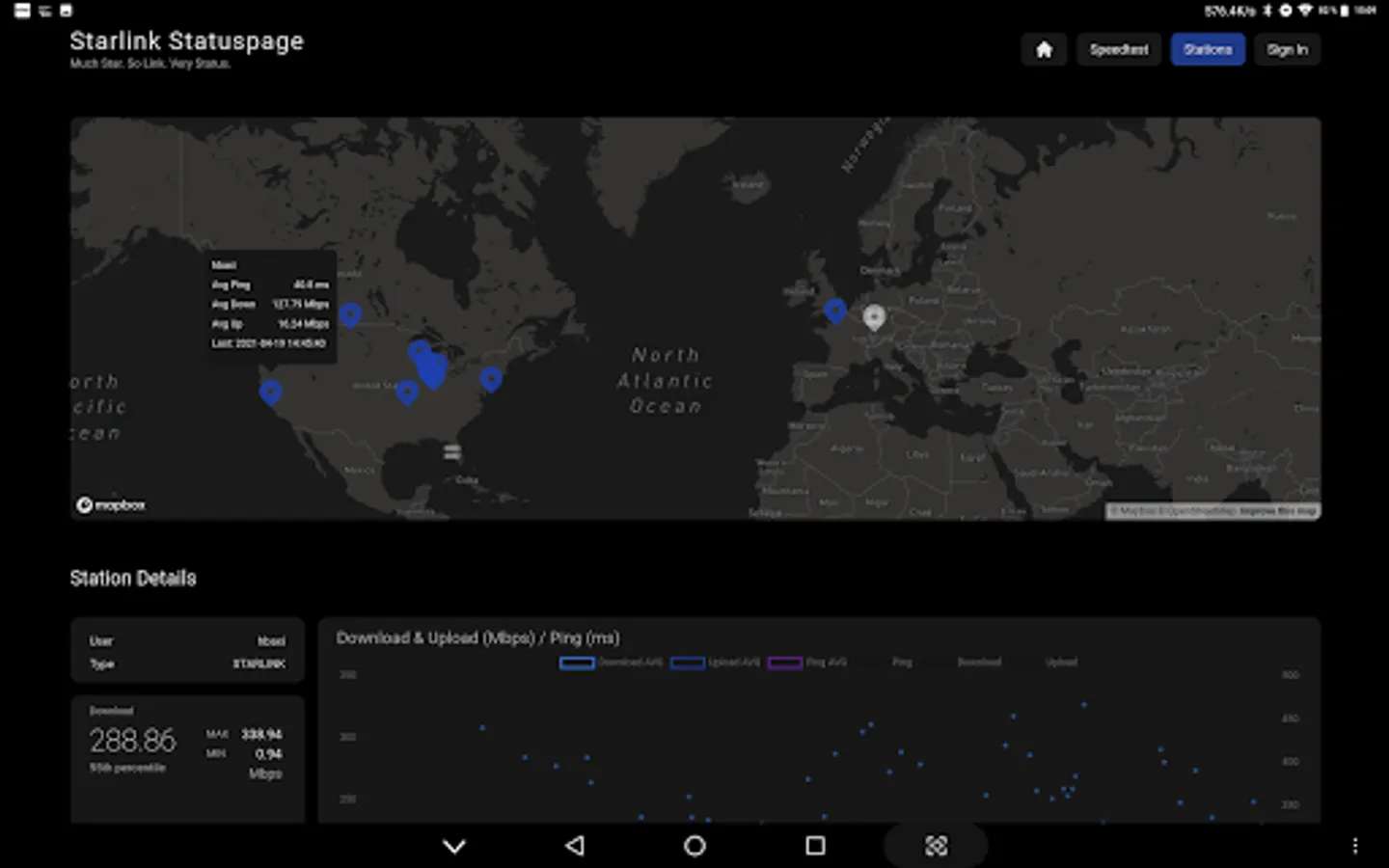Click the chart title Download & Upload
This screenshot has width=1389, height=868.
(x=478, y=637)
